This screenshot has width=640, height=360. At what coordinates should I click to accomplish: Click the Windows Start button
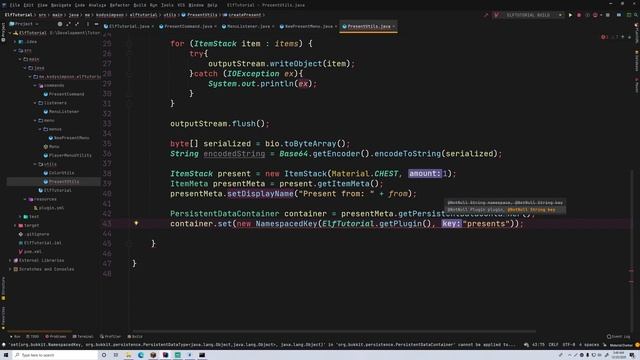click(x=6, y=355)
